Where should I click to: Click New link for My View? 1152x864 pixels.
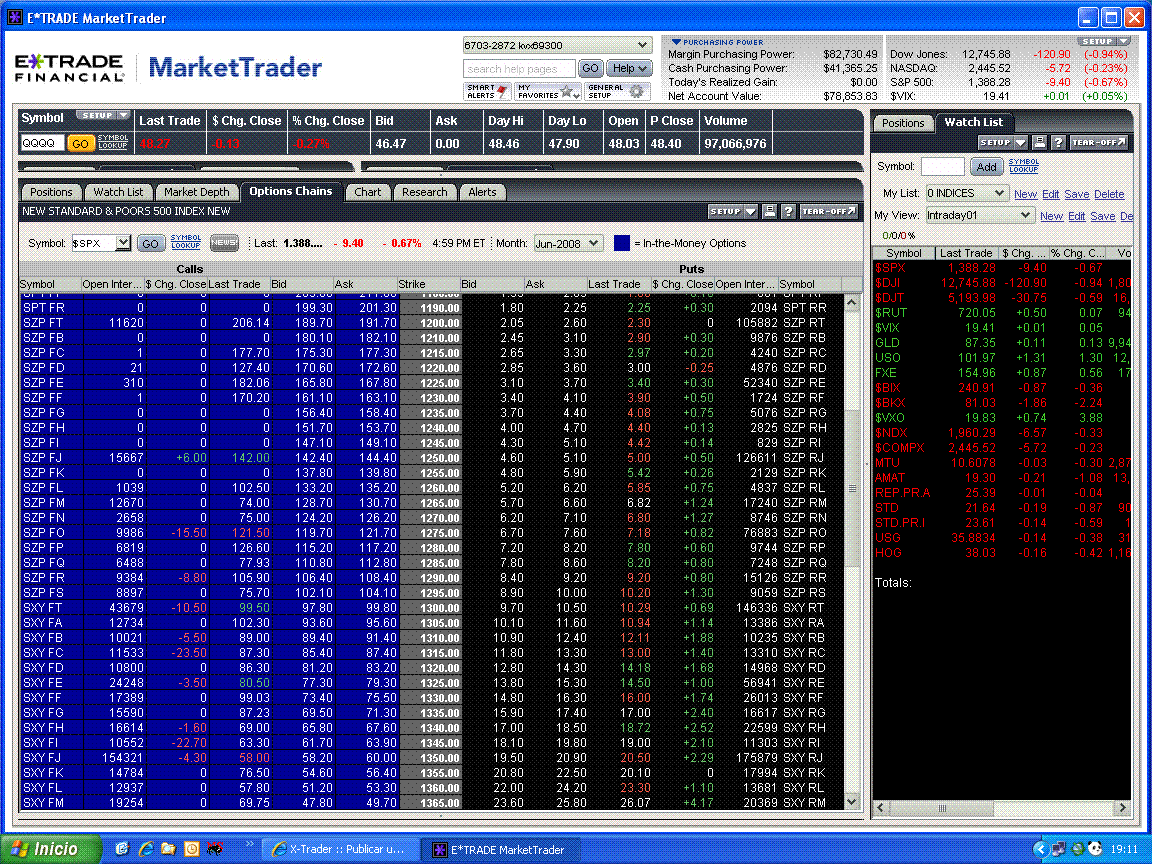click(x=1051, y=216)
